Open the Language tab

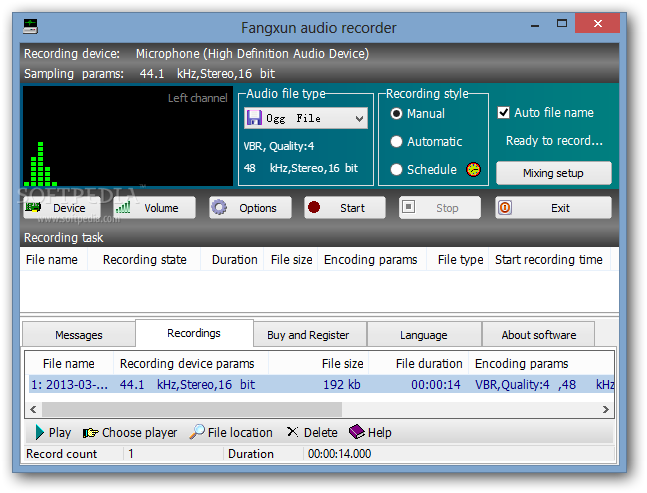click(x=423, y=335)
